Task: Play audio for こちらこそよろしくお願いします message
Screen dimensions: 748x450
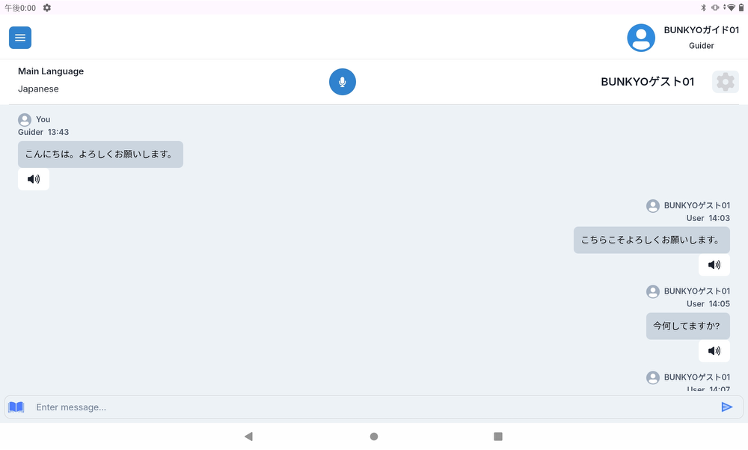Action: (x=714, y=265)
